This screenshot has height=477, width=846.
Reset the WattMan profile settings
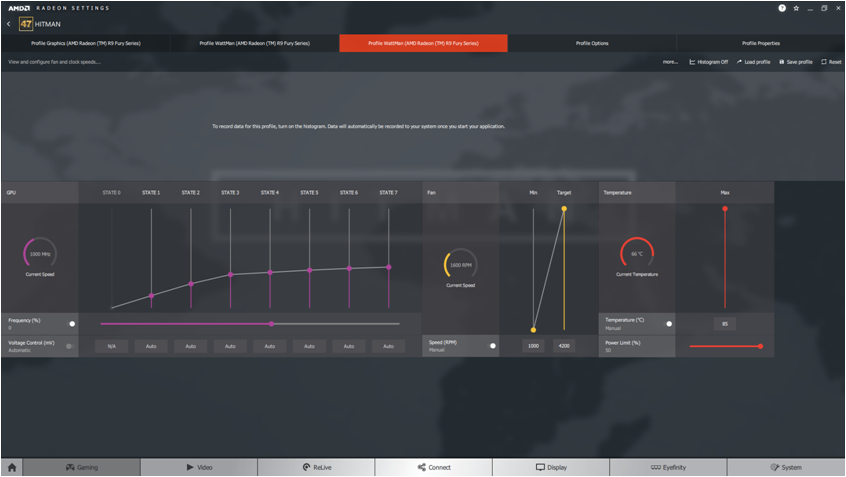pos(831,62)
